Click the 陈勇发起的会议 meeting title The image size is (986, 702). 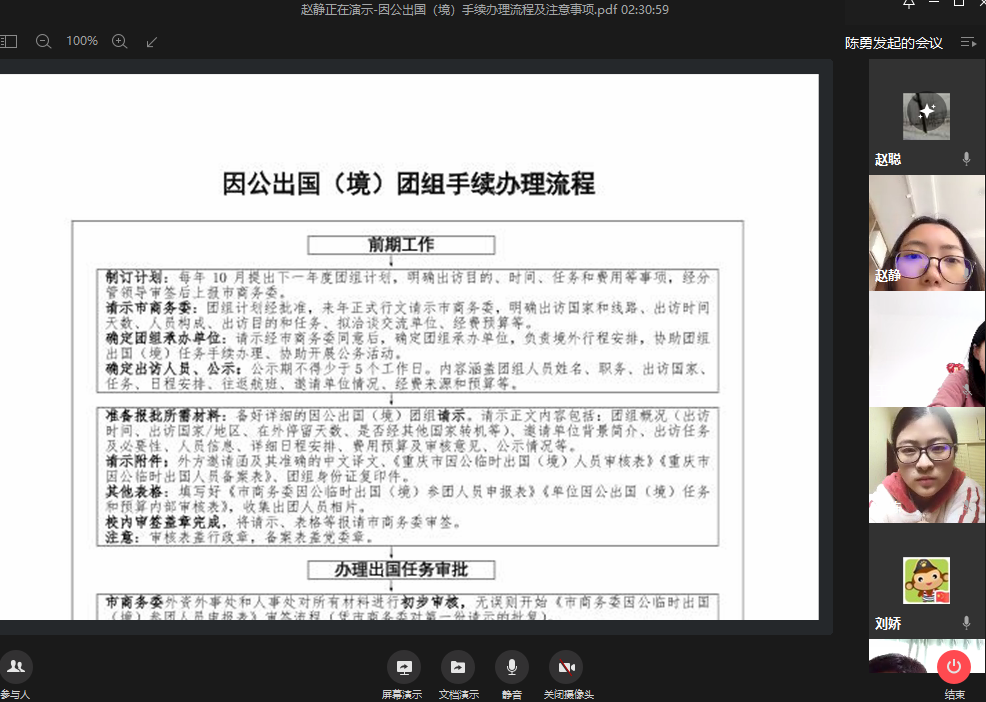point(894,43)
